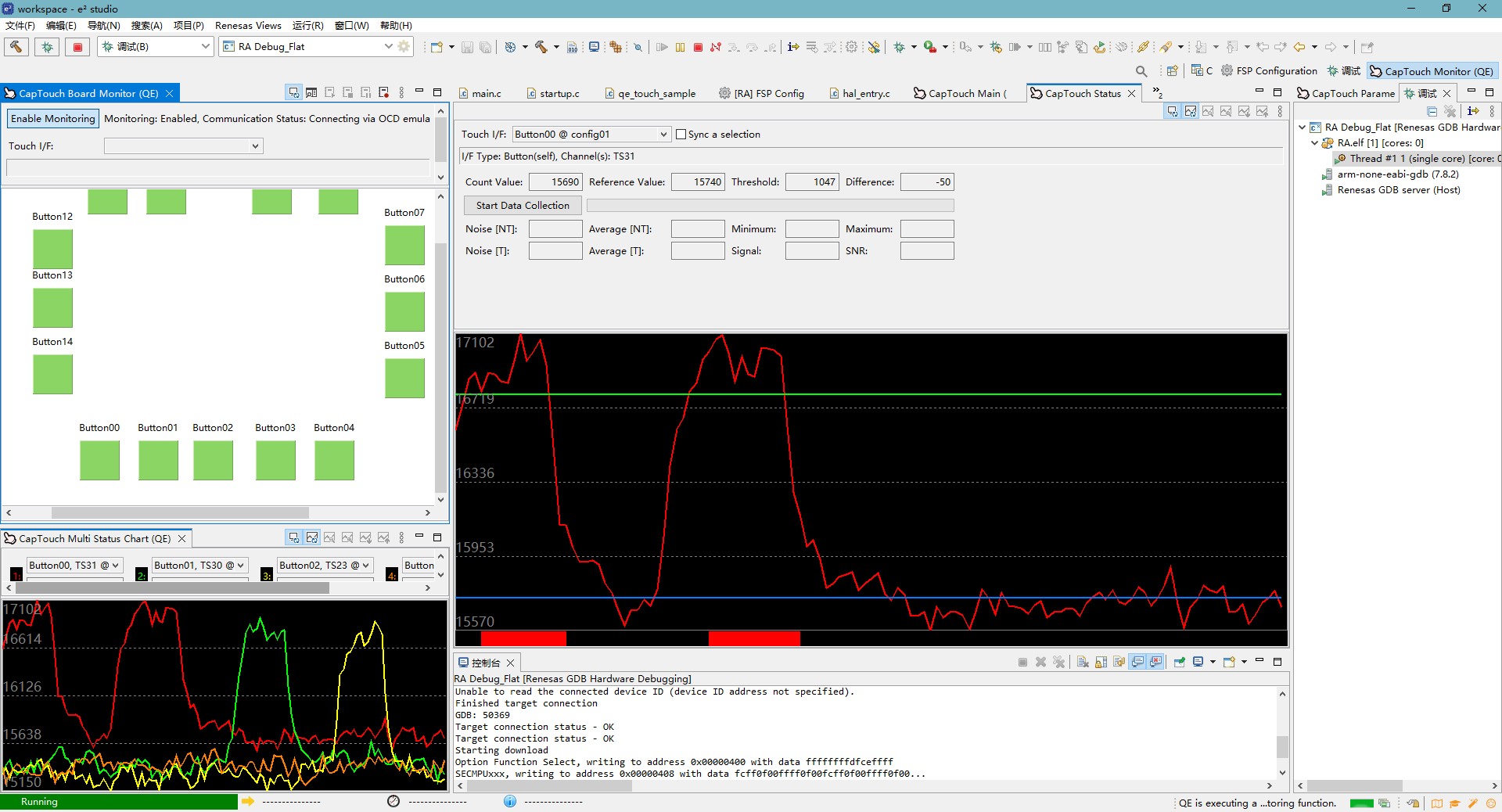The height and width of the screenshot is (812, 1502).
Task: Toggle Show Console on Output icon
Action: pos(1137,662)
